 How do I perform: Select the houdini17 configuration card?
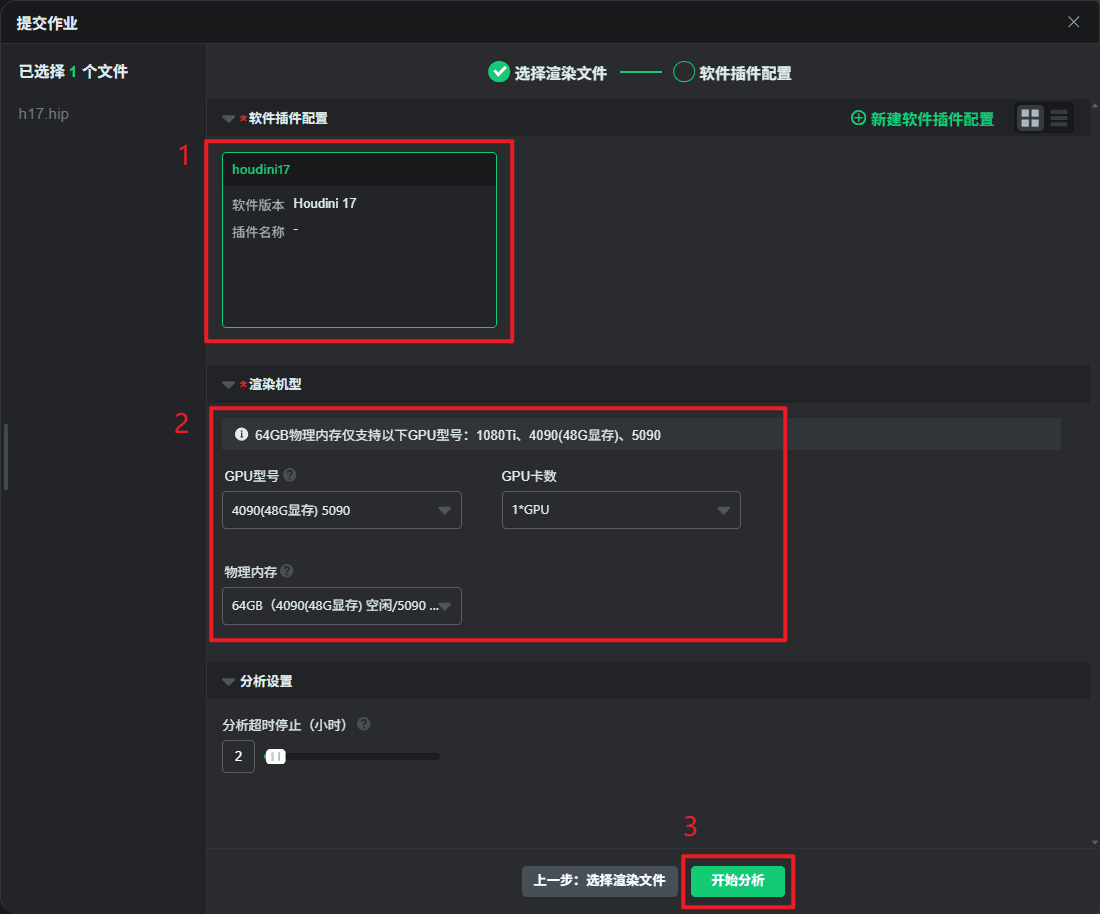pyautogui.click(x=359, y=240)
